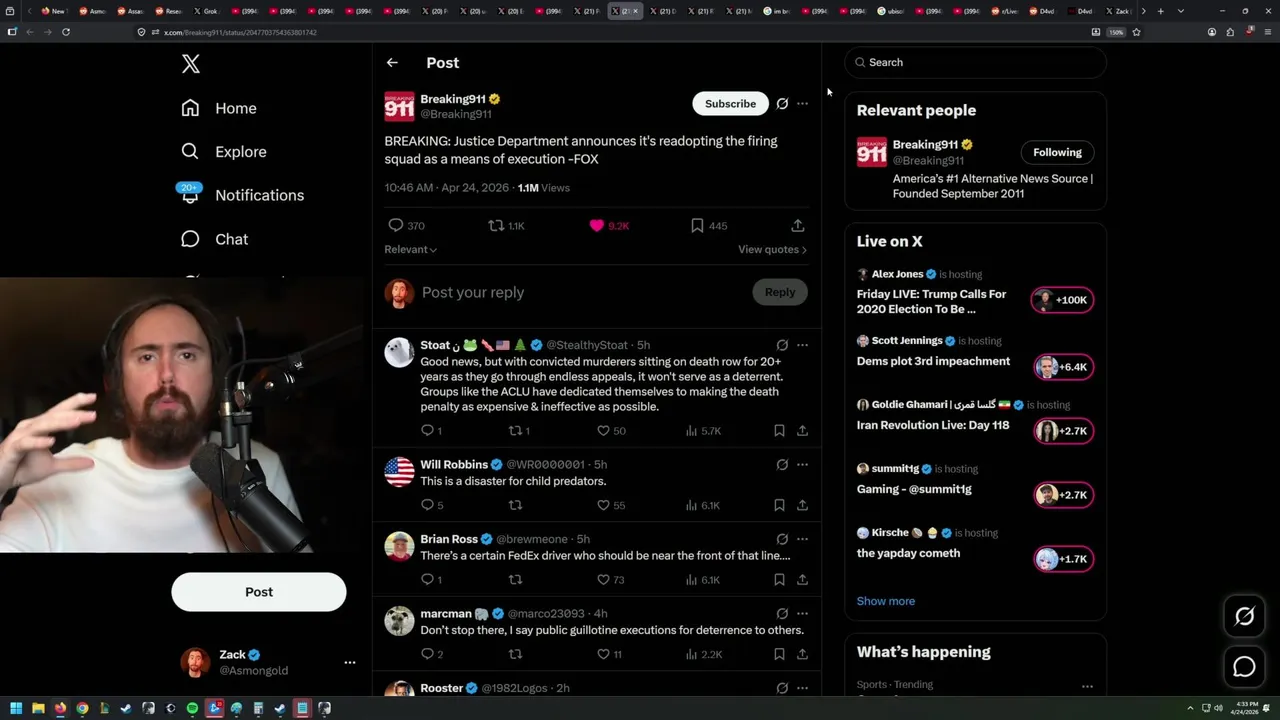
Task: Open the Spotify taskbar icon
Action: tap(192, 708)
